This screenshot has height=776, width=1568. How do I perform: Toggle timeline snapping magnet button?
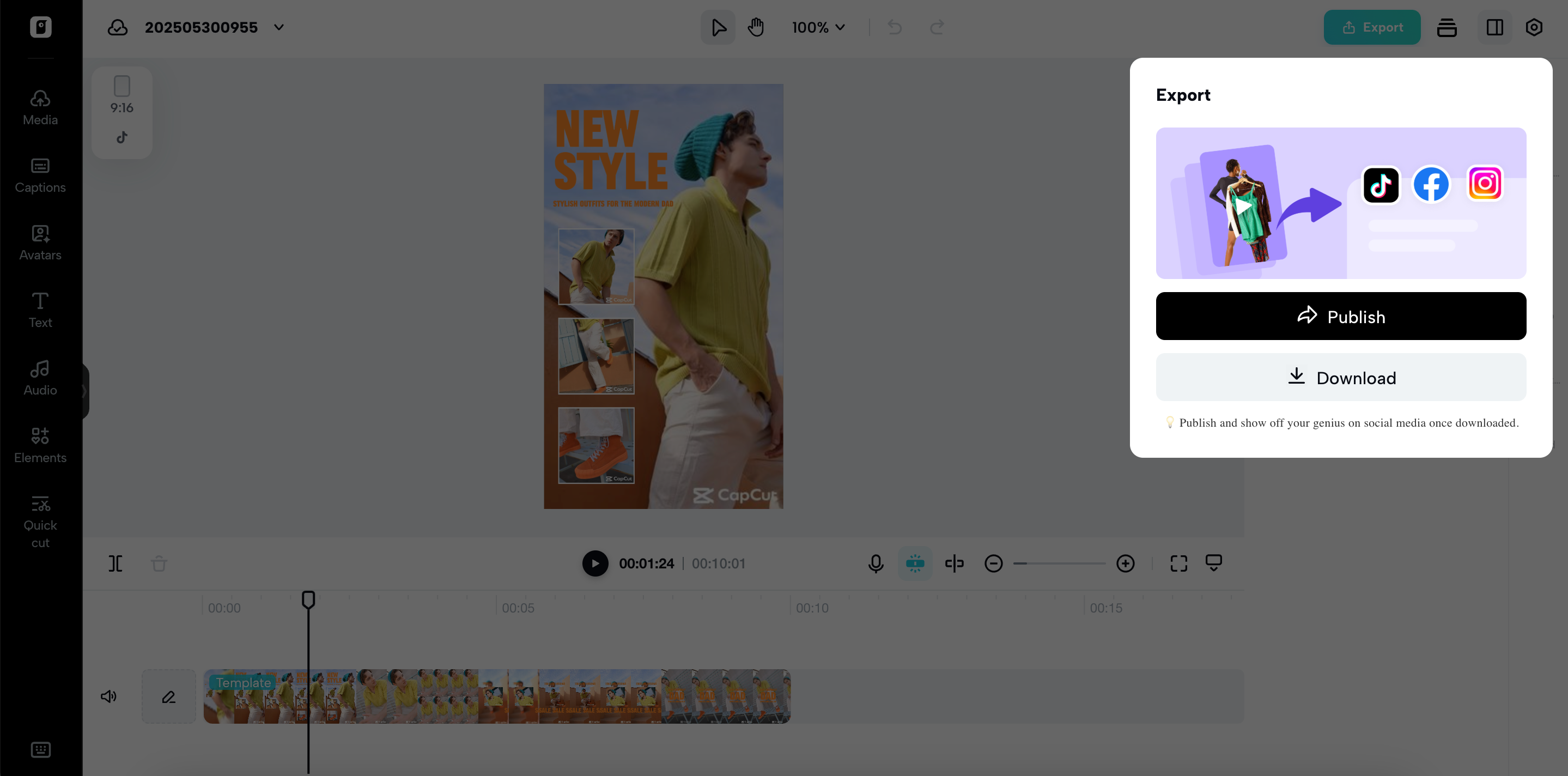coord(915,563)
